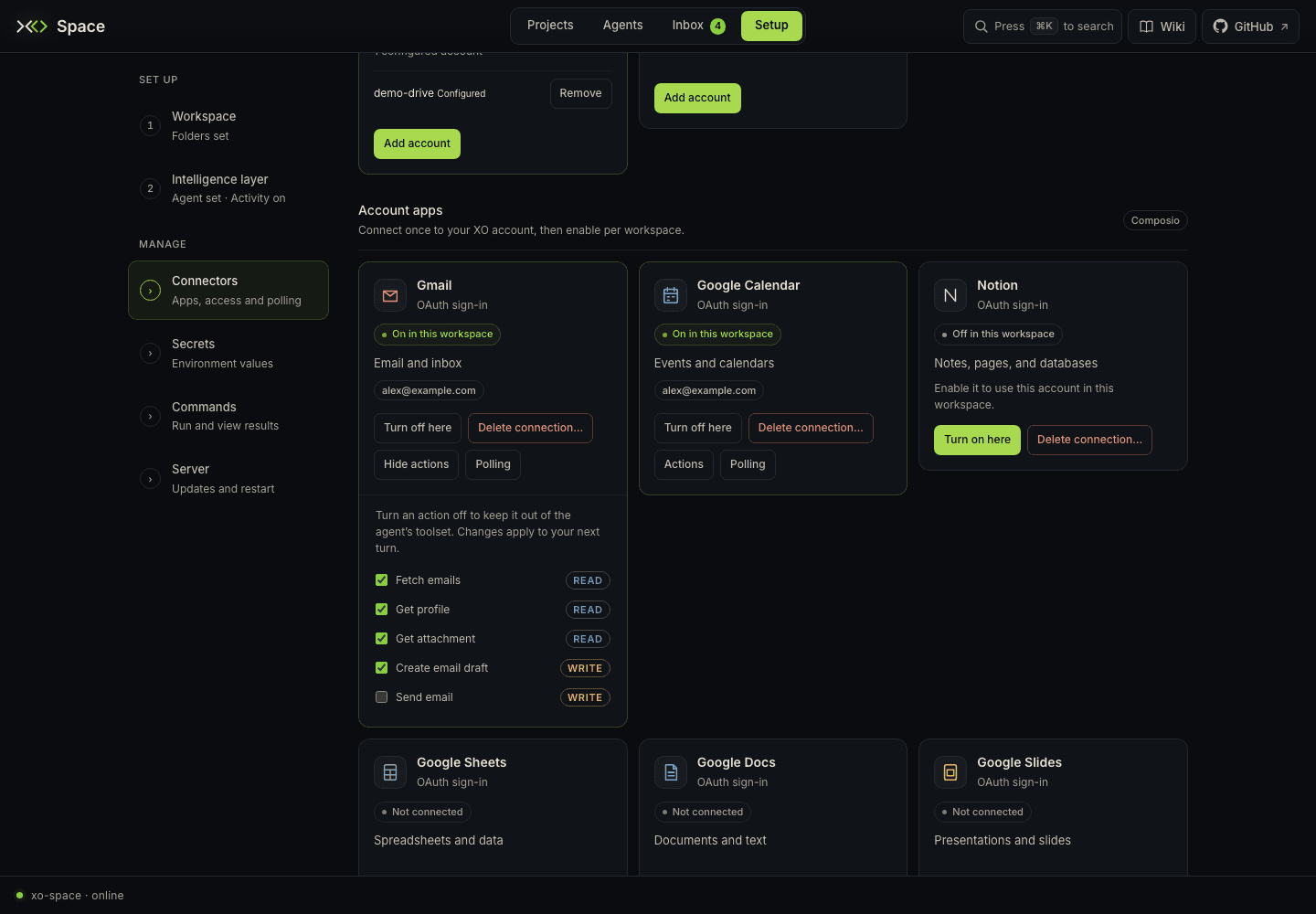1316x914 pixels.
Task: Open Google Calendar Polling settings
Action: tap(748, 464)
